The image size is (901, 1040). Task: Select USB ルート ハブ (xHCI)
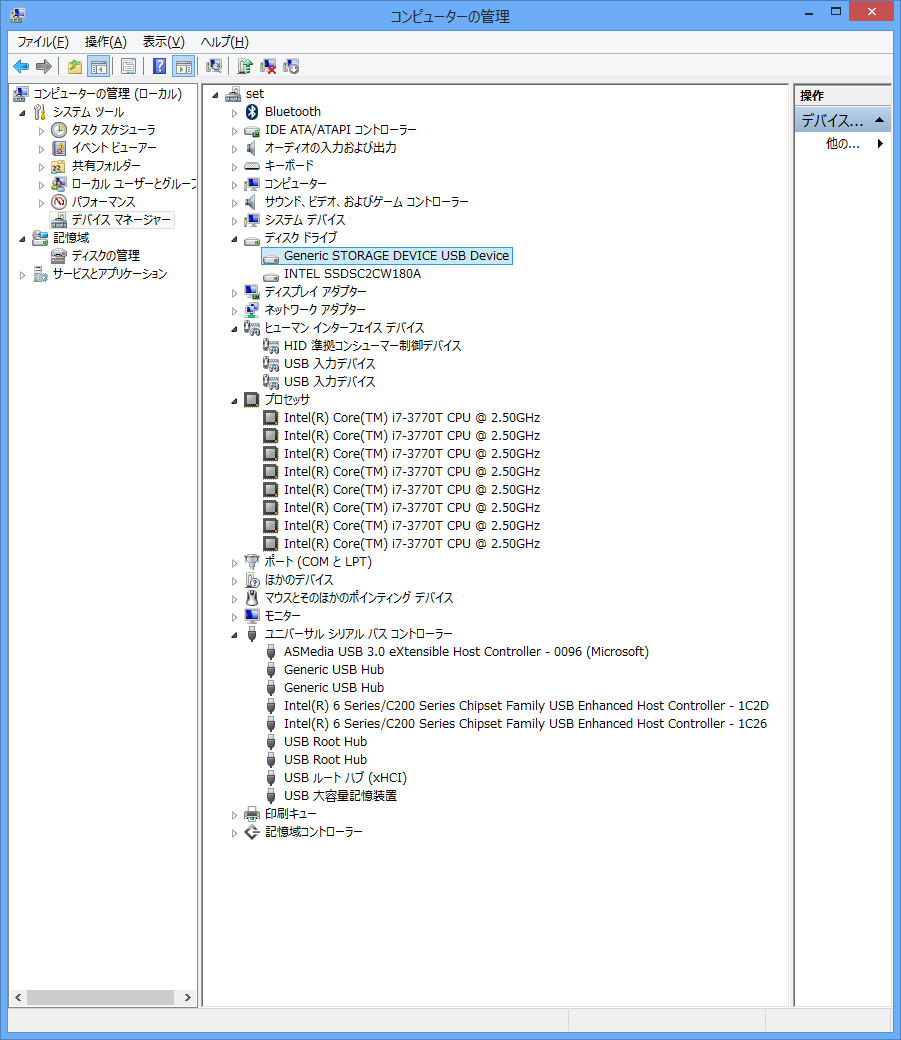[345, 777]
